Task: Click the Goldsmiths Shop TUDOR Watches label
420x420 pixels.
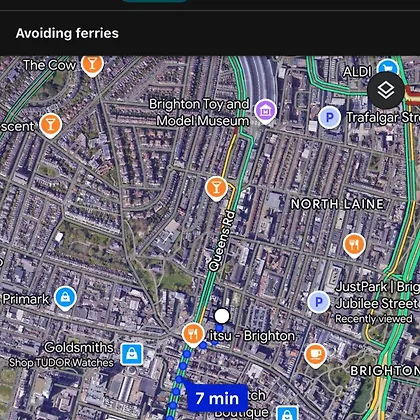Action: point(61,354)
